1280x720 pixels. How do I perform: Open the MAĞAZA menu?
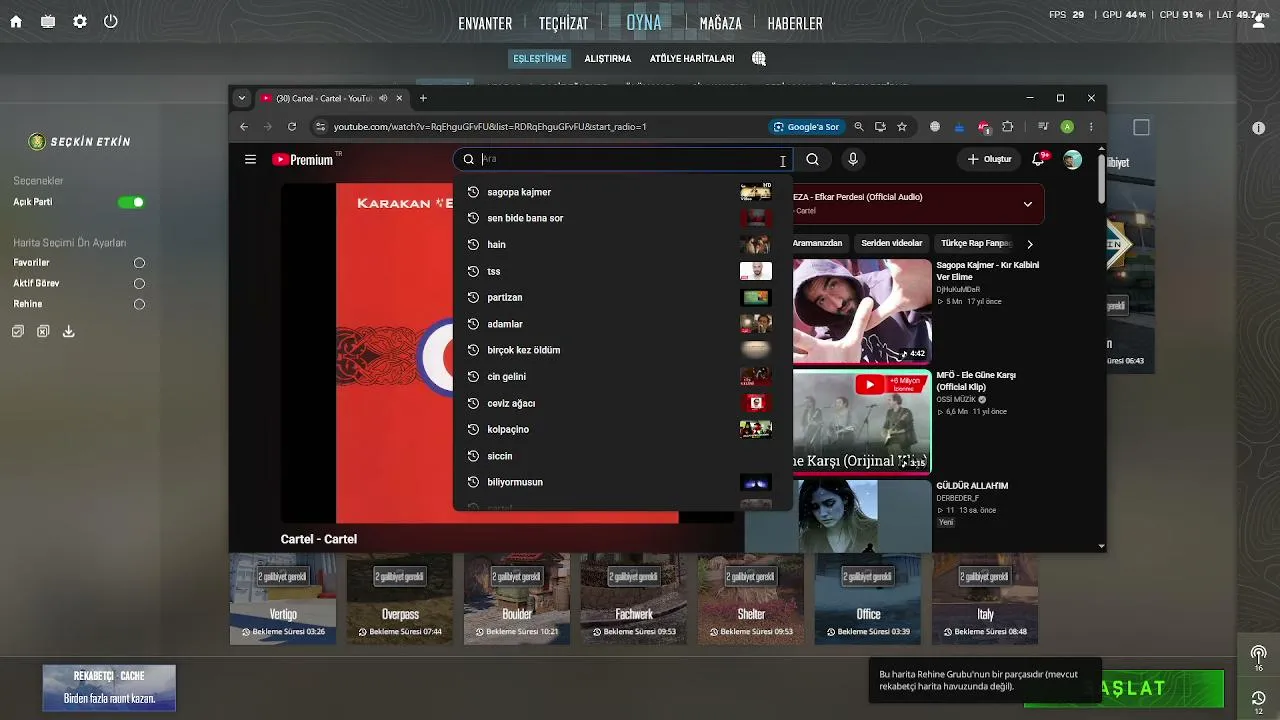(x=721, y=23)
